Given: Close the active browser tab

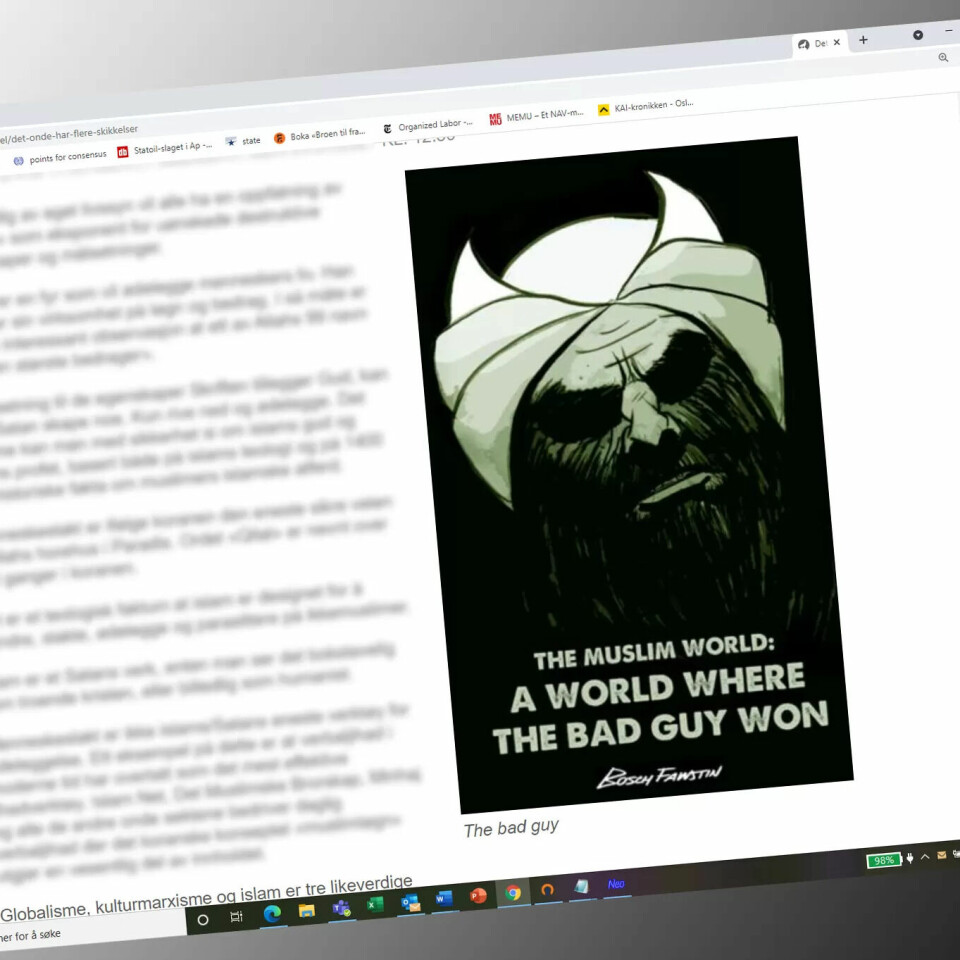Looking at the screenshot, I should [837, 42].
